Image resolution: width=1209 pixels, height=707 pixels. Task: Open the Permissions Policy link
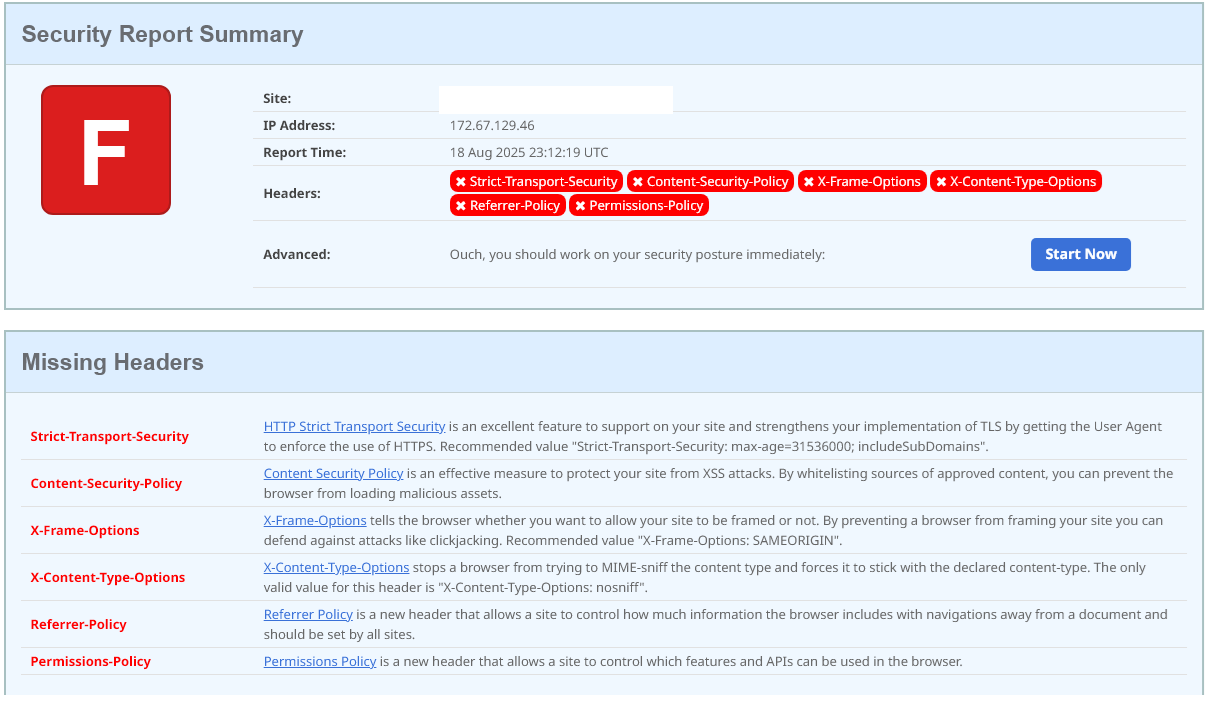pos(320,661)
